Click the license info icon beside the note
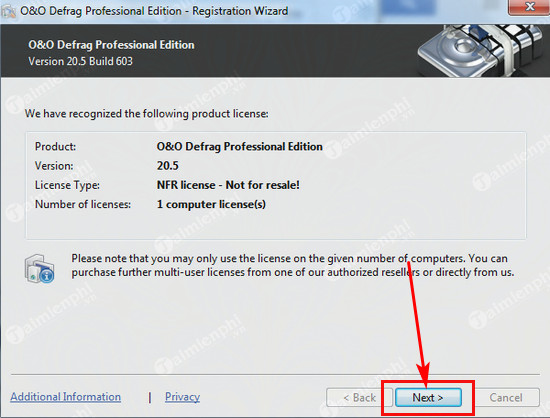Screen dimensions: 550x418 (39, 269)
